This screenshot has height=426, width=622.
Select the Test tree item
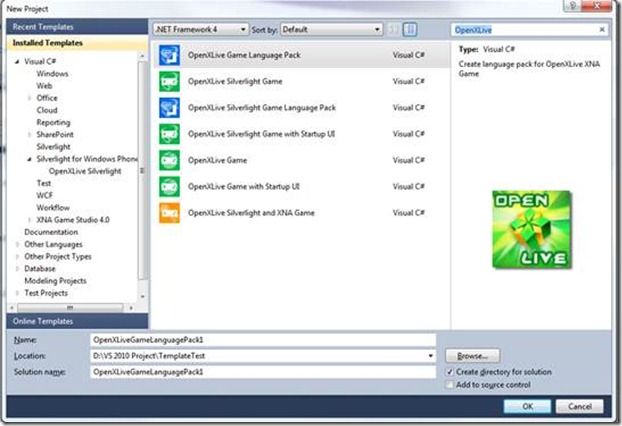pos(44,183)
